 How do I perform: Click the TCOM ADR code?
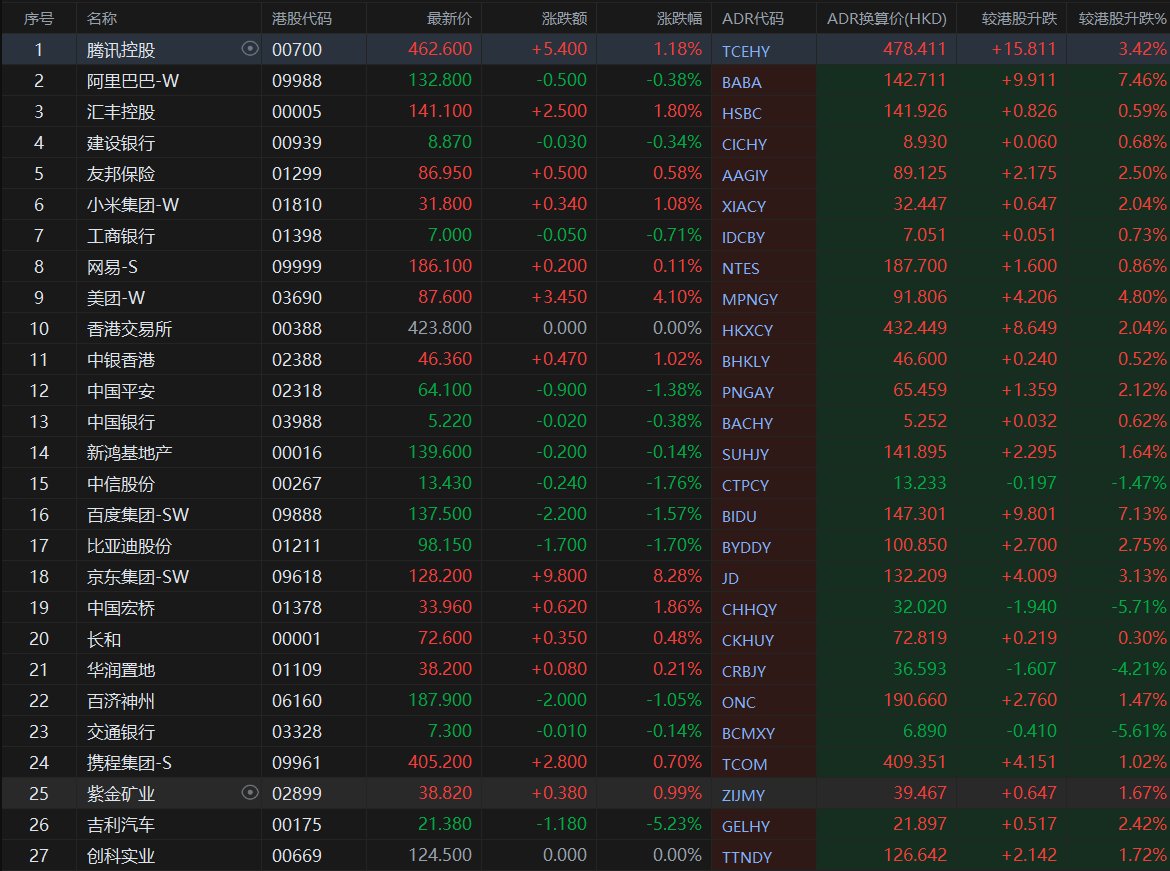tap(744, 764)
